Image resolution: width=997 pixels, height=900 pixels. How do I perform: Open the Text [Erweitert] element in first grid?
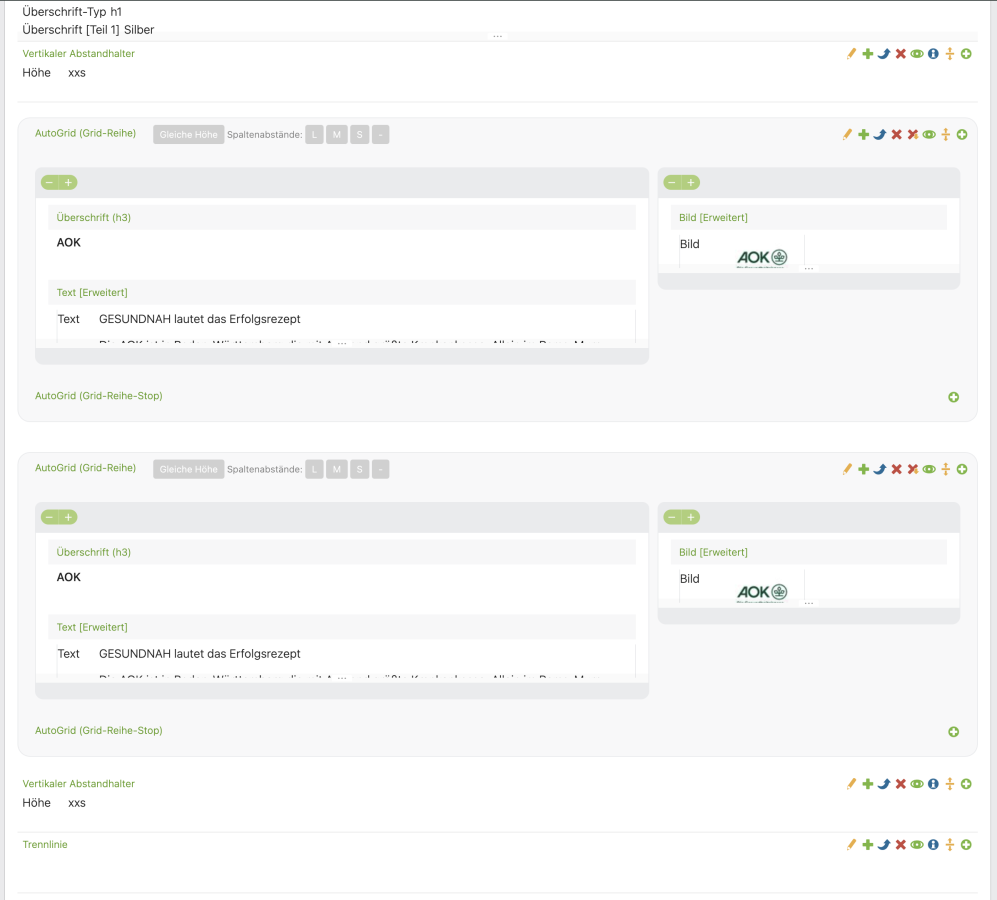point(92,292)
